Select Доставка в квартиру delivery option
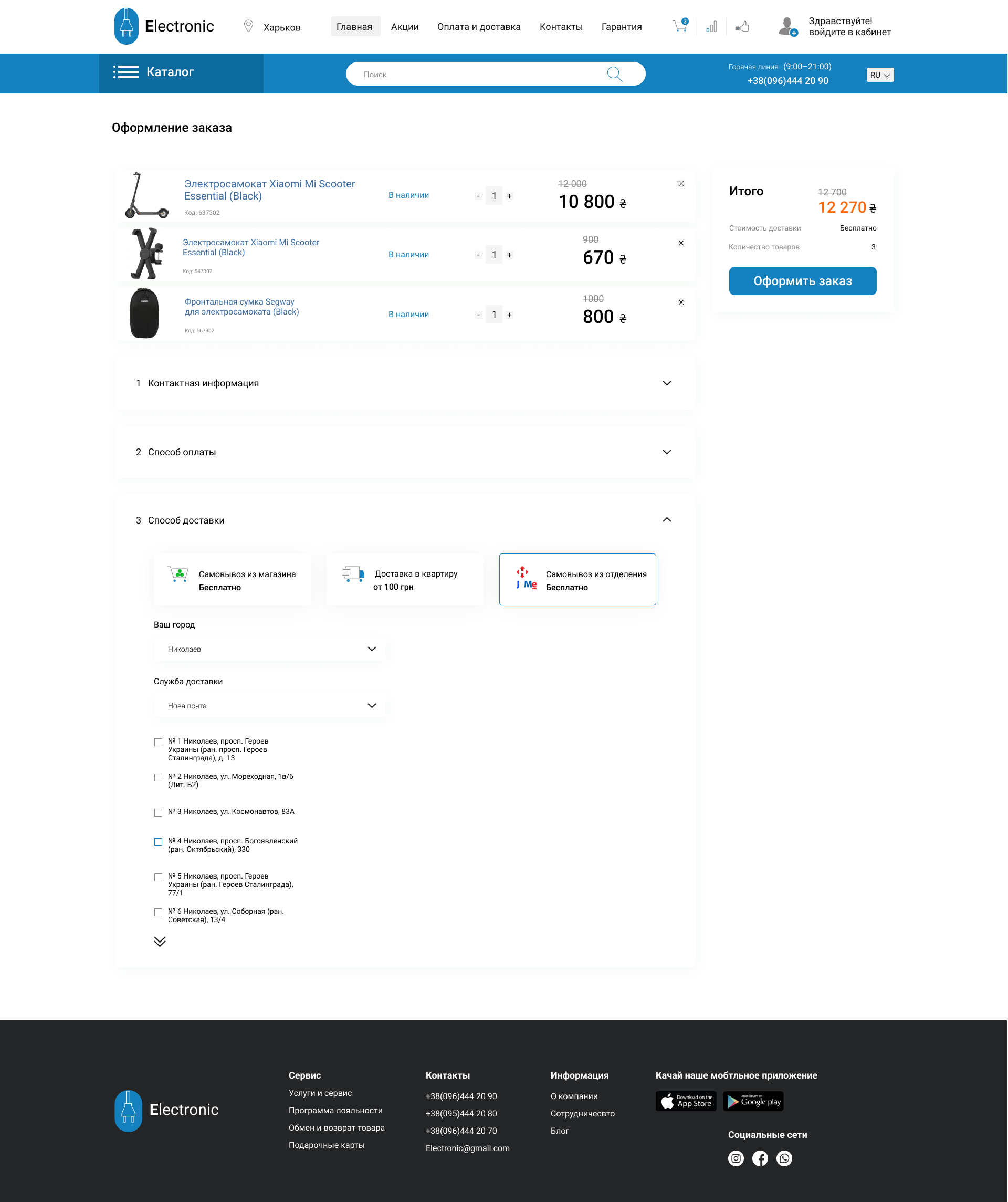Viewport: 1008px width, 1202px height. [405, 579]
